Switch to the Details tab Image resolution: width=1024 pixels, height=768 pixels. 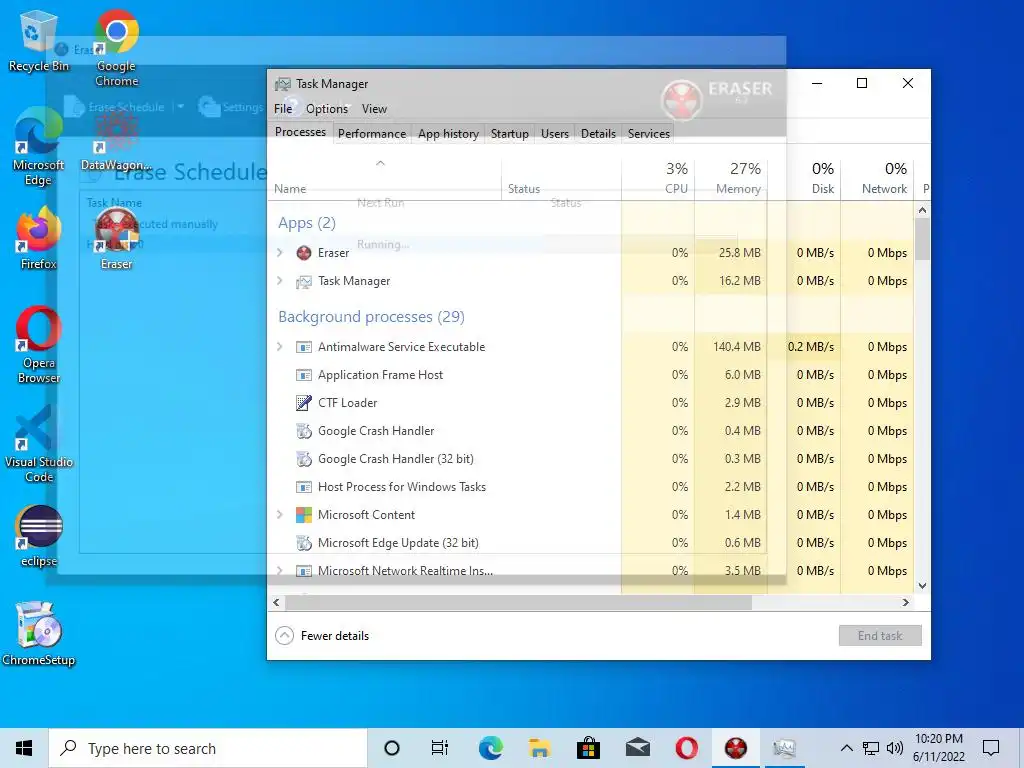tap(598, 134)
